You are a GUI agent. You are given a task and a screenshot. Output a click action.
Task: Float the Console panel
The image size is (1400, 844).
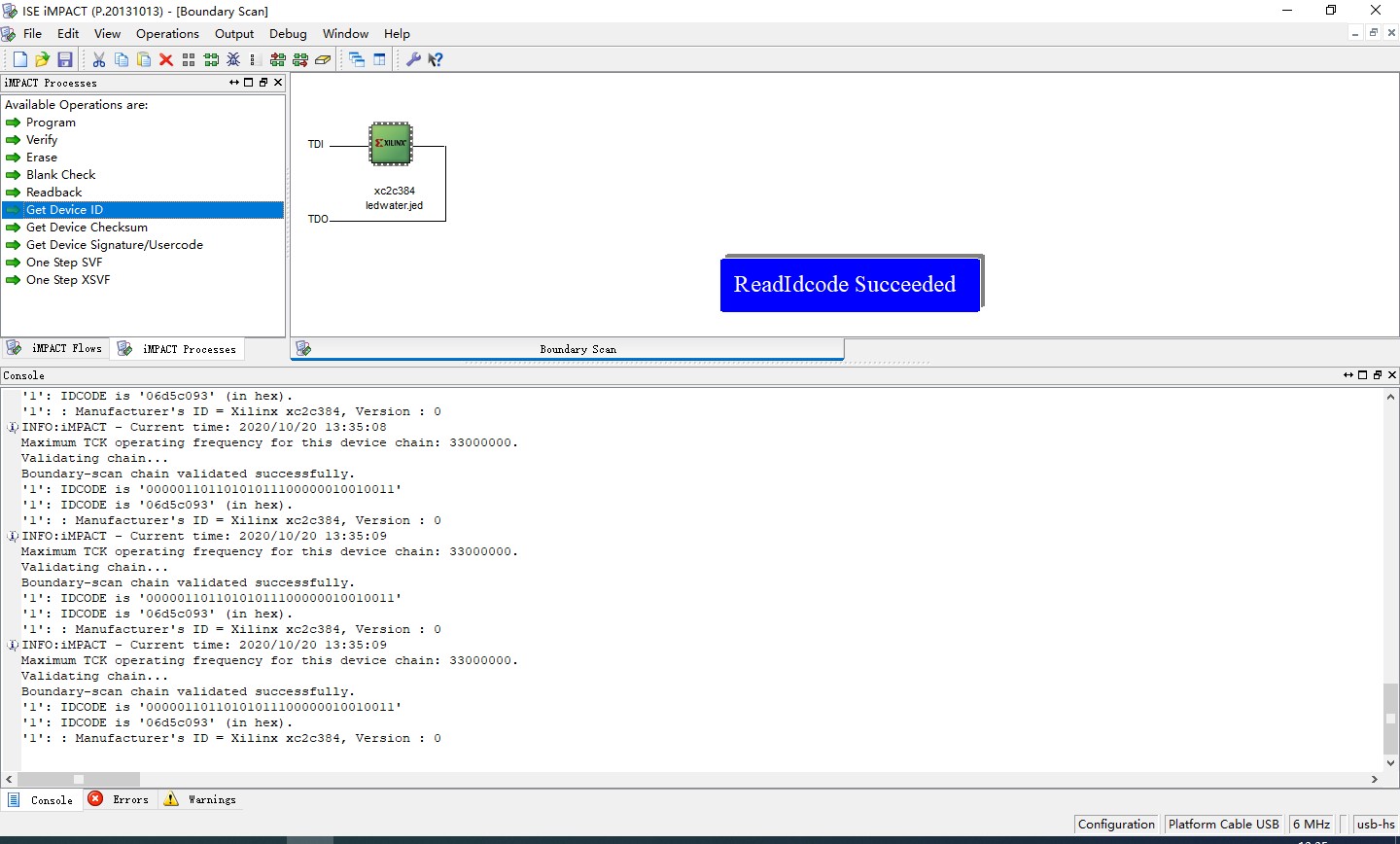coord(1378,374)
